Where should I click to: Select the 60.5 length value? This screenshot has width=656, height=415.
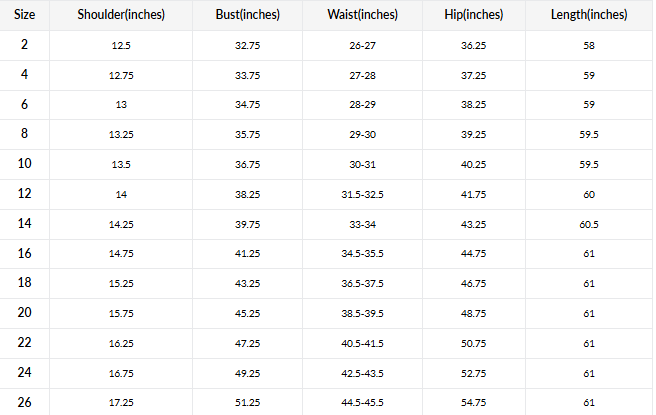(588, 224)
